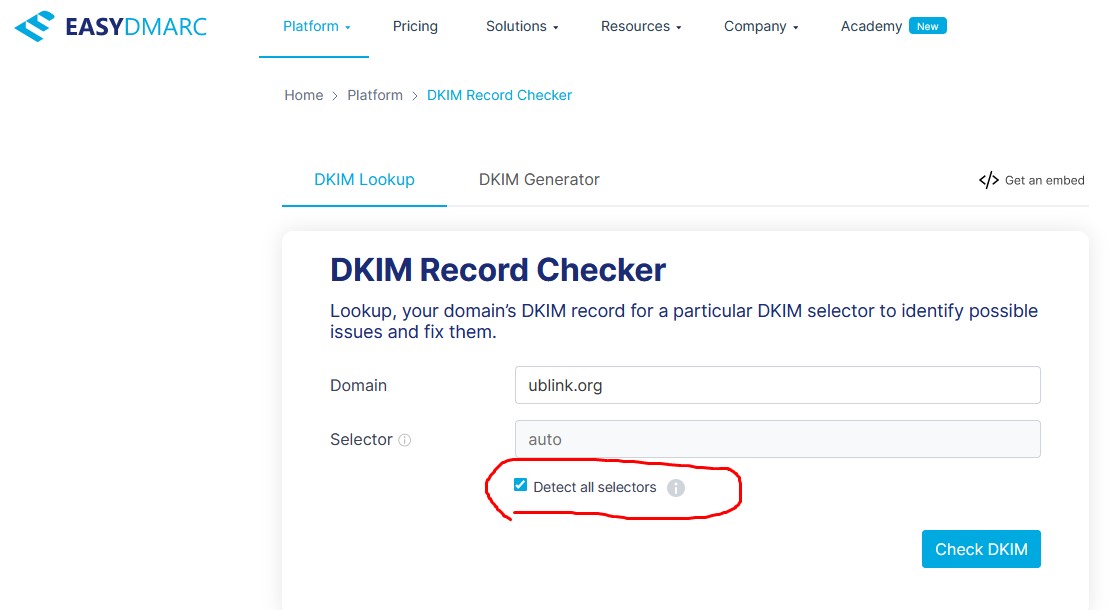Click the info icon next to Detect all selectors
The height and width of the screenshot is (610, 1110).
click(x=676, y=488)
